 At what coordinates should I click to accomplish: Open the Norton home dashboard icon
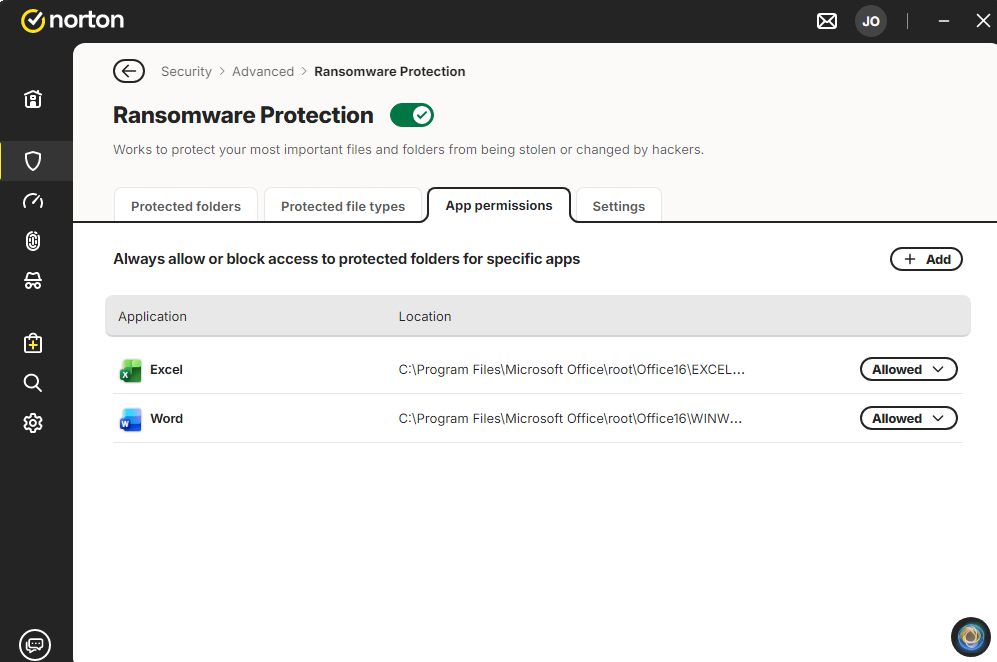pyautogui.click(x=33, y=99)
